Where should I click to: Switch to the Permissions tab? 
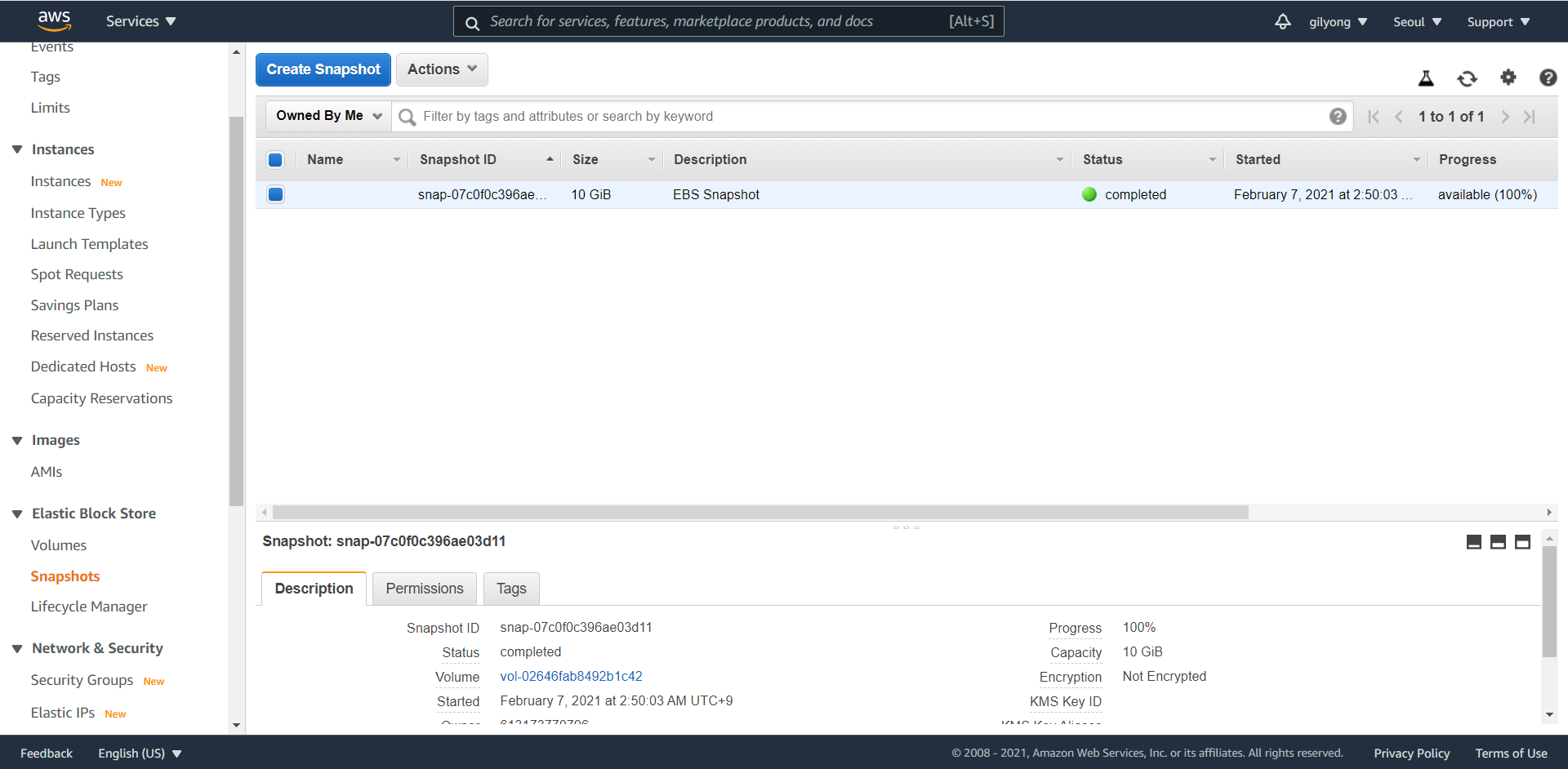pos(425,589)
